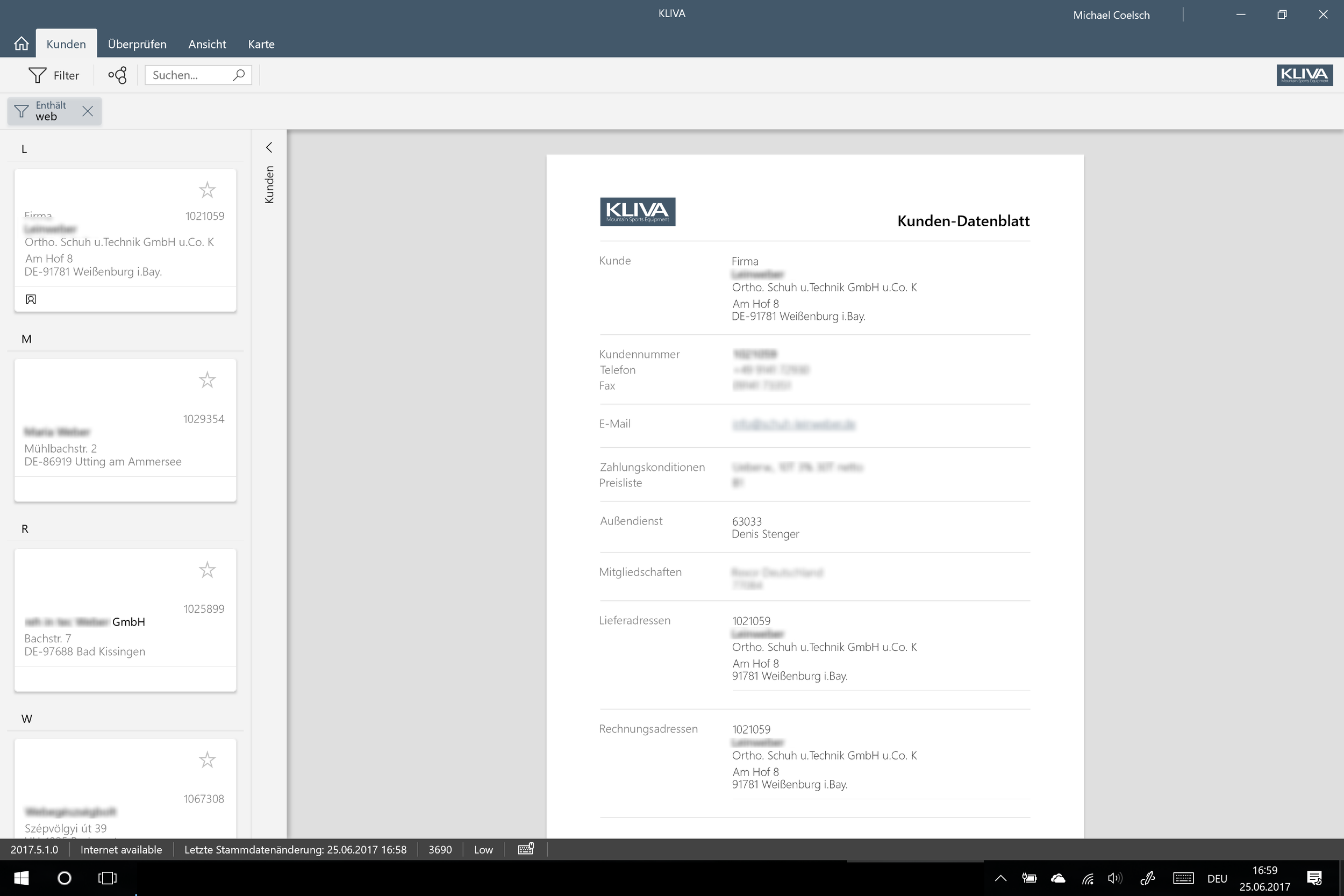Star customer 1025899 as favorite
Viewport: 1344px width, 896px height.
(207, 570)
